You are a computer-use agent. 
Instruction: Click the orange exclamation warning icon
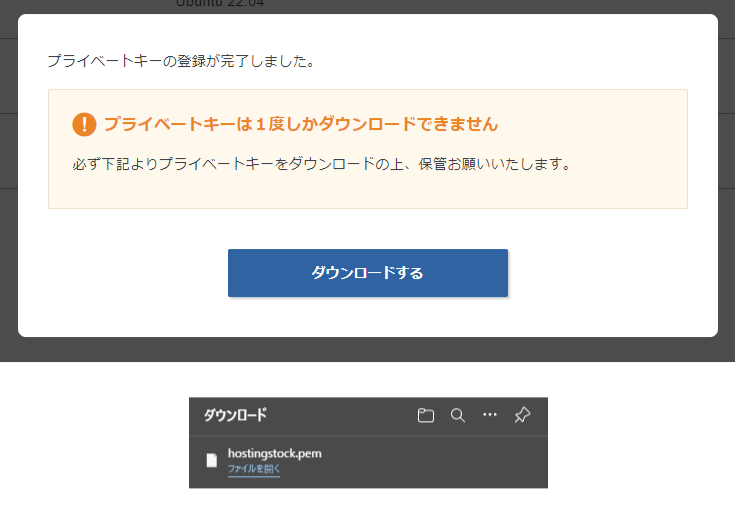(84, 124)
